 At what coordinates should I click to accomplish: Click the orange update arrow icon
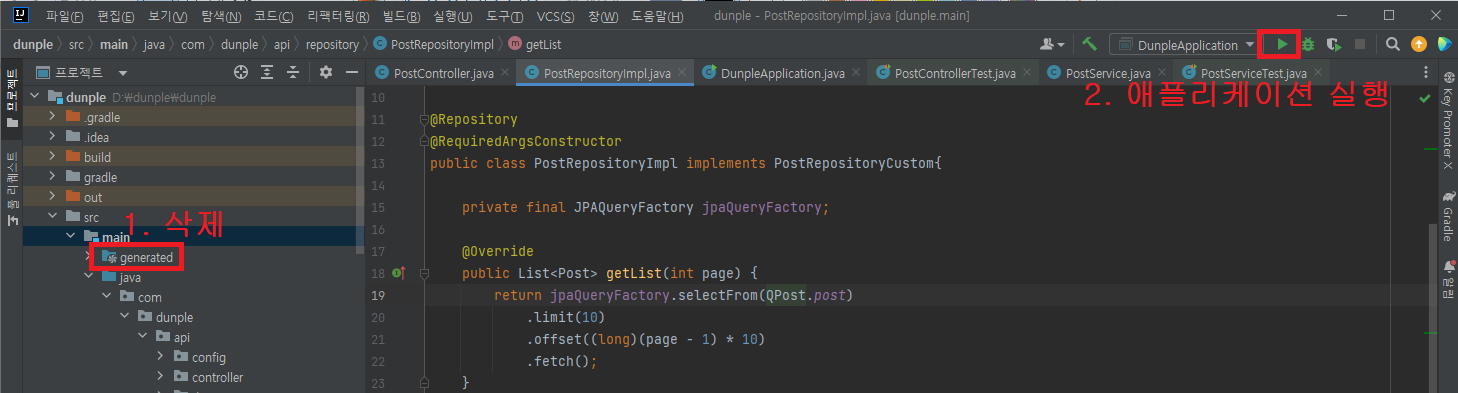click(x=1418, y=44)
